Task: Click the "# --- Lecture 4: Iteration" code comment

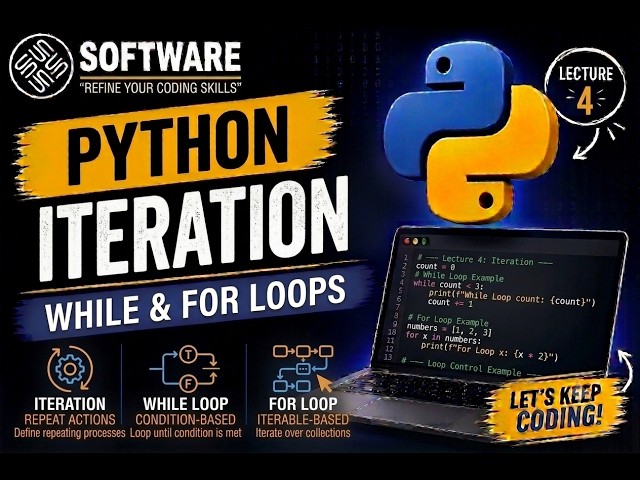Action: pos(485,260)
